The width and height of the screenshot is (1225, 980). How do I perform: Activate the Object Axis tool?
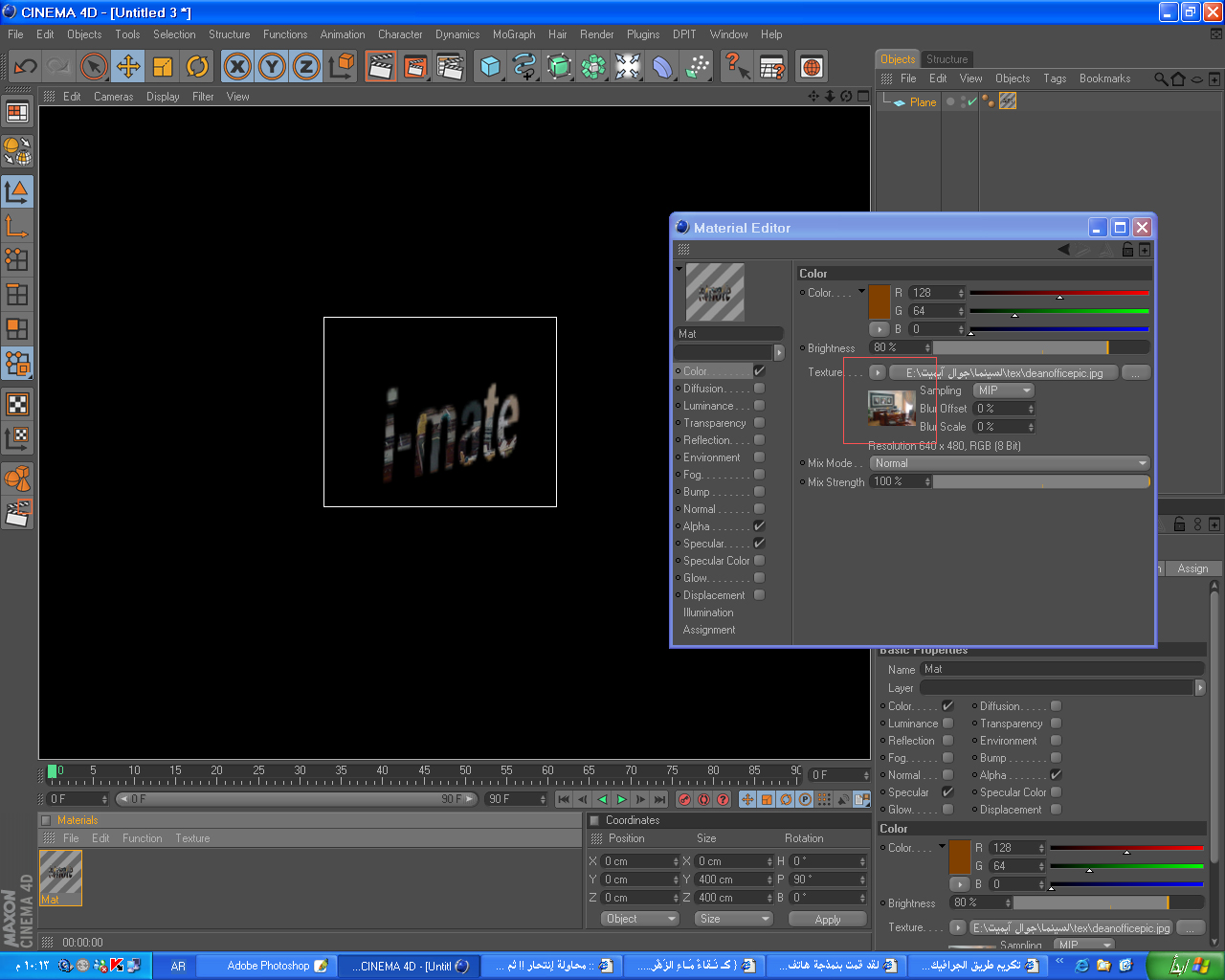(x=17, y=226)
